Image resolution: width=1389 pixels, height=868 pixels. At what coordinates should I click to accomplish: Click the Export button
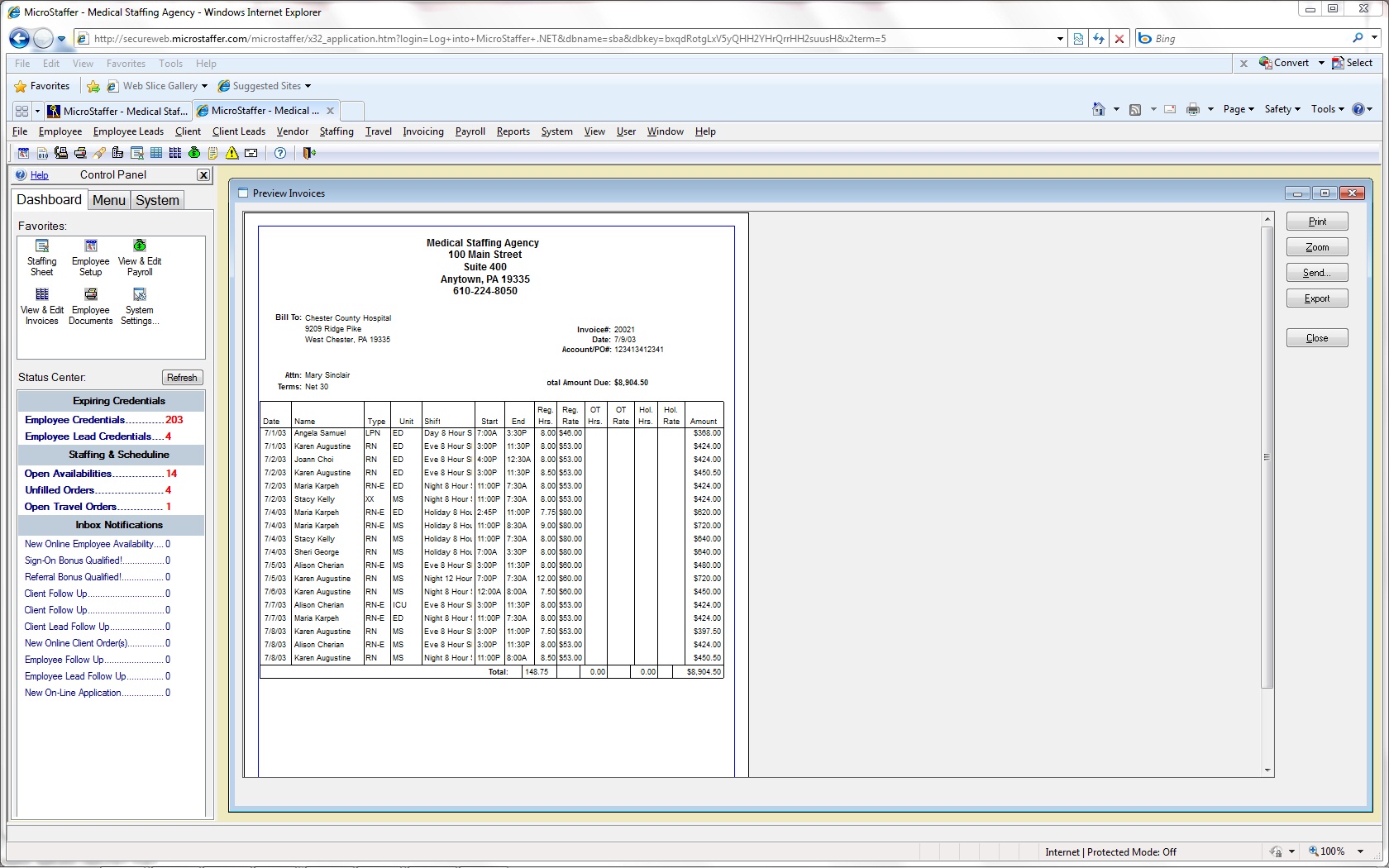[x=1317, y=298]
